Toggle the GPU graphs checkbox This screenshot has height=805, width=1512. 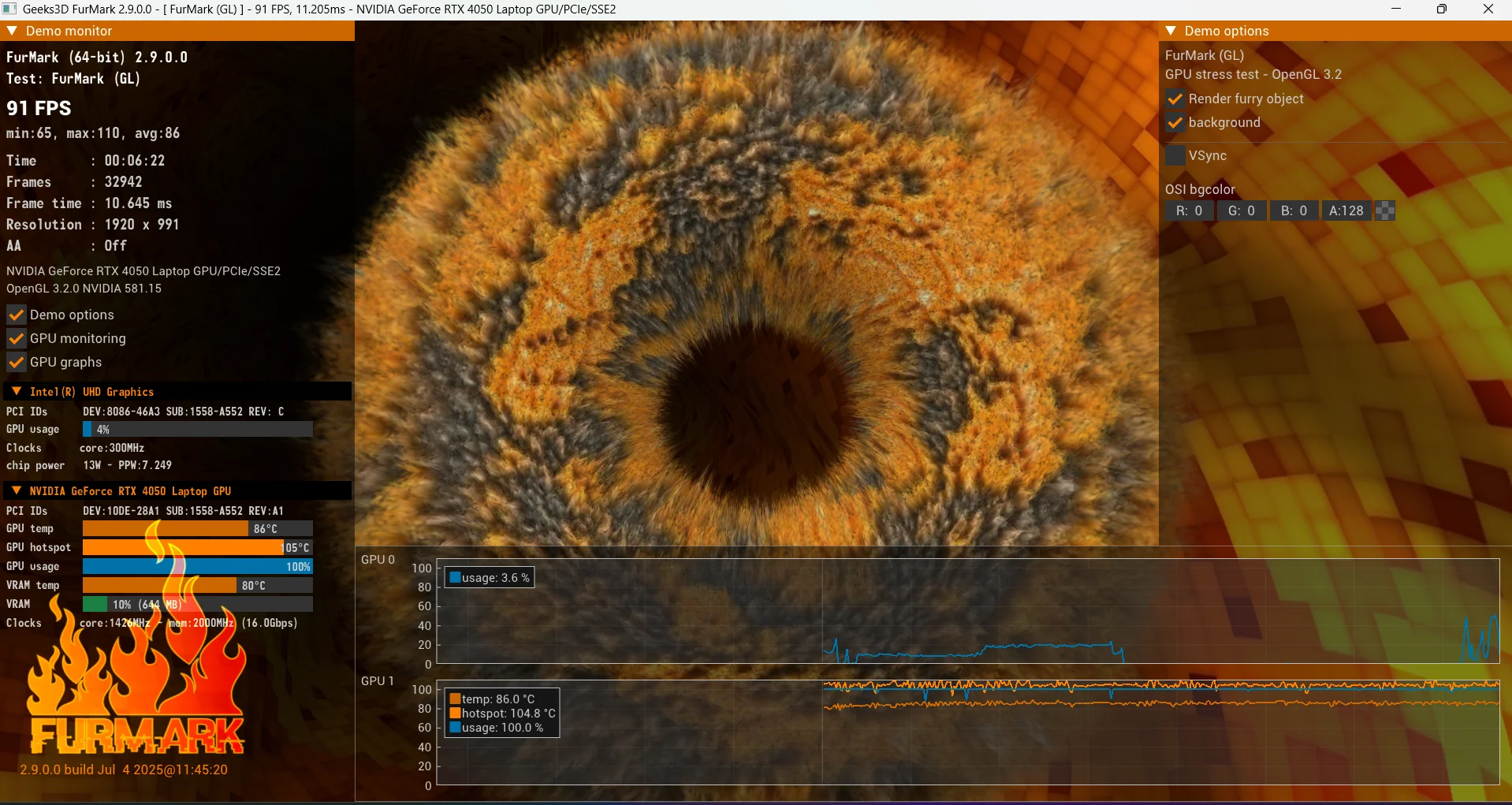17,363
